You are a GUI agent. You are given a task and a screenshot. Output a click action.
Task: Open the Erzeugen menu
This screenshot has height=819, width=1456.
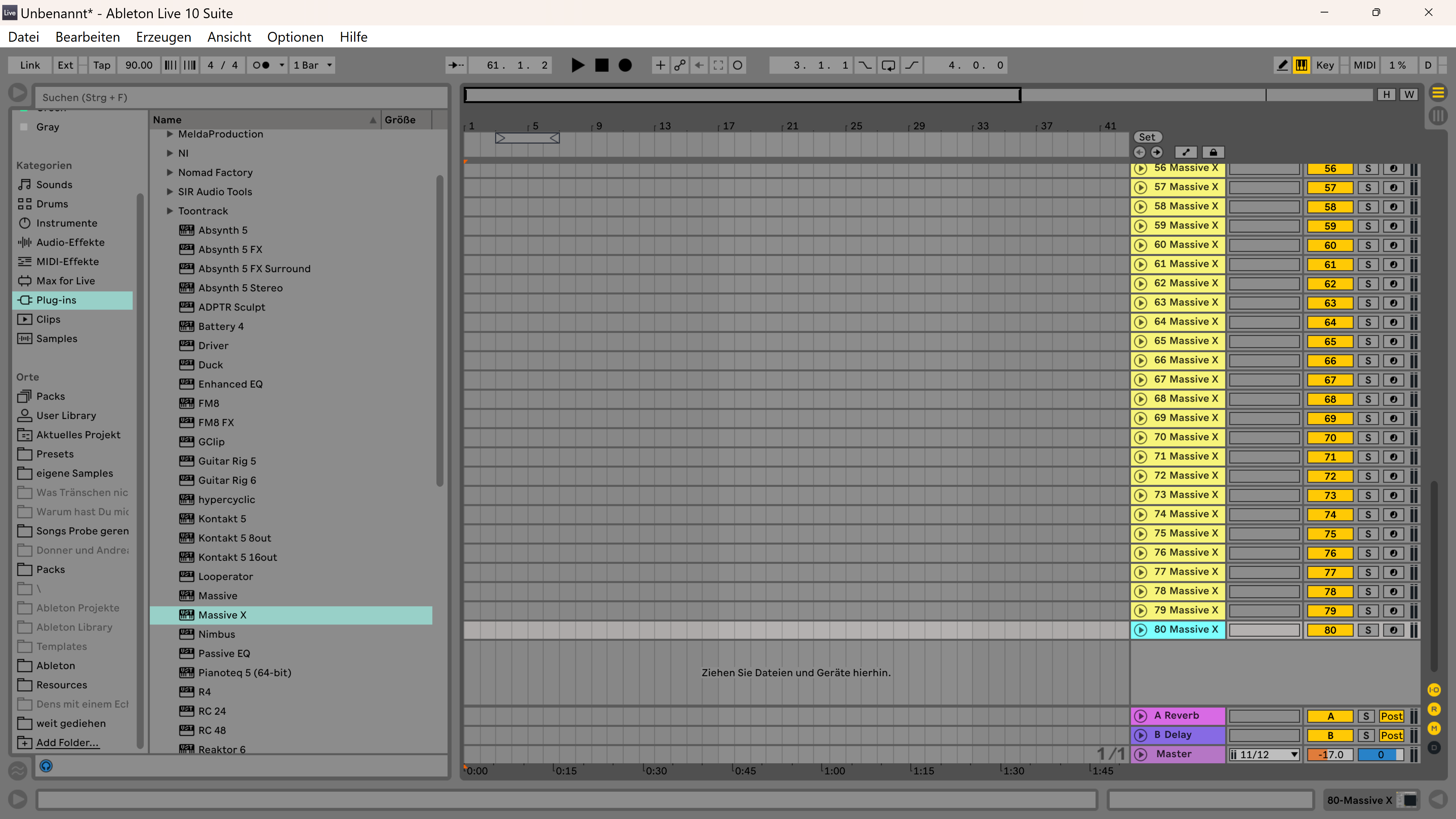(x=163, y=37)
